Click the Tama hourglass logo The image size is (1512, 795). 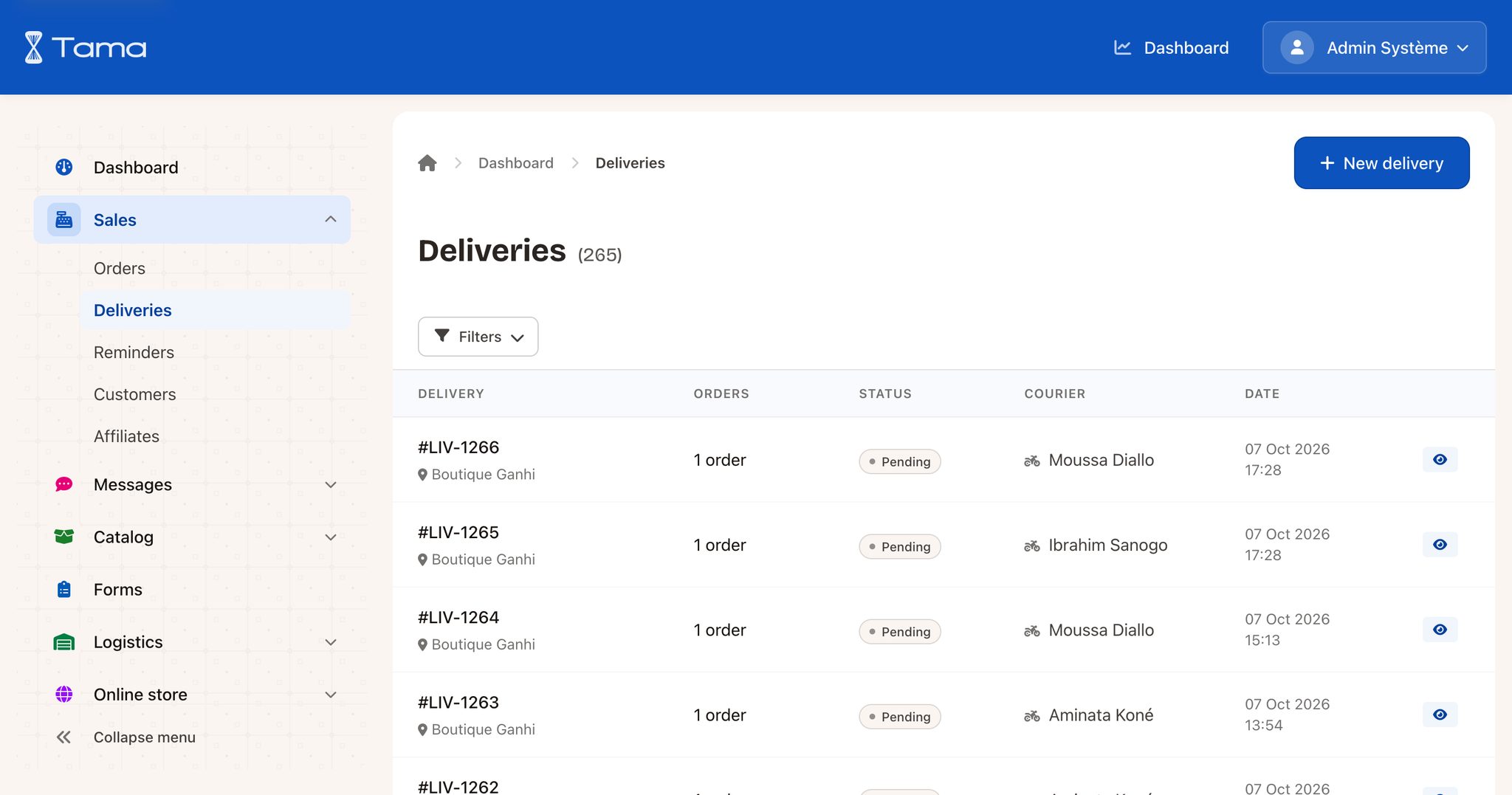(34, 47)
